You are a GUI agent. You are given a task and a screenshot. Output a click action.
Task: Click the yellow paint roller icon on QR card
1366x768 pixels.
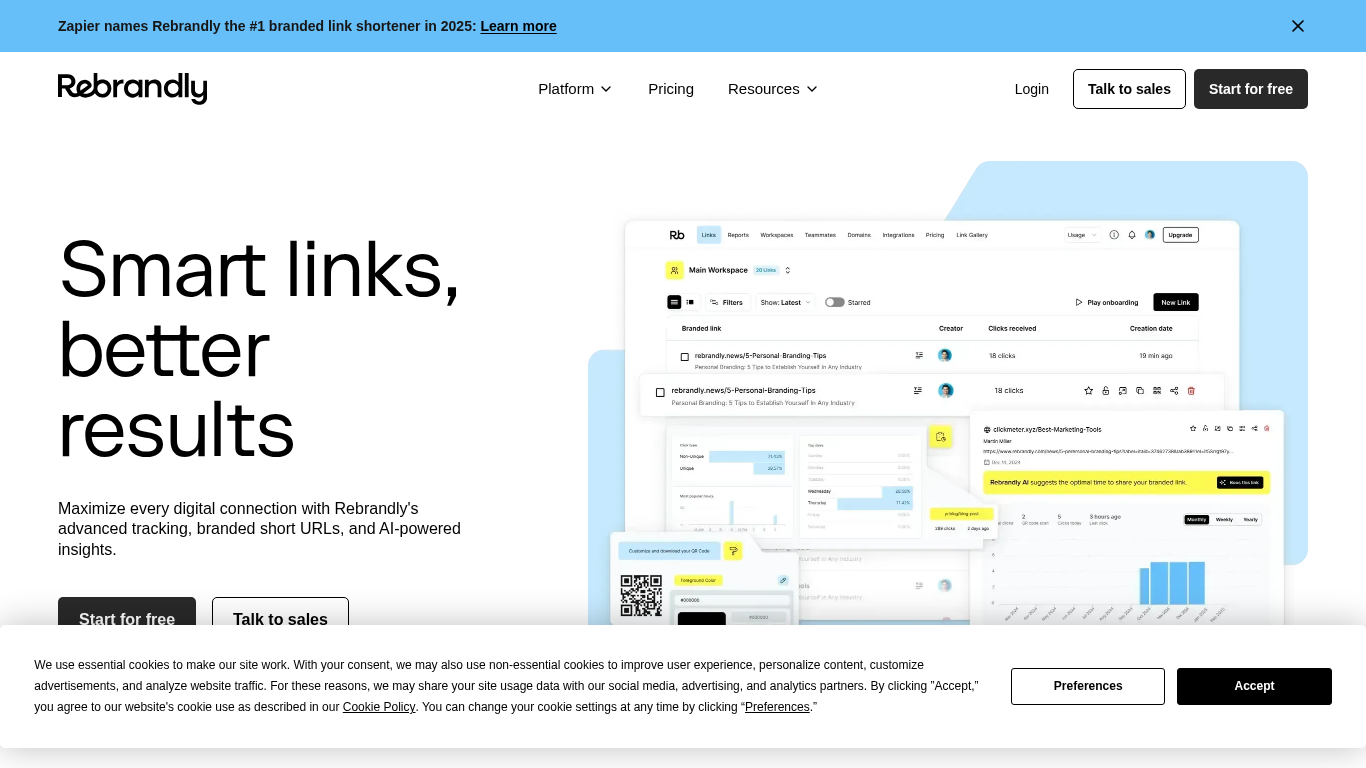[733, 551]
